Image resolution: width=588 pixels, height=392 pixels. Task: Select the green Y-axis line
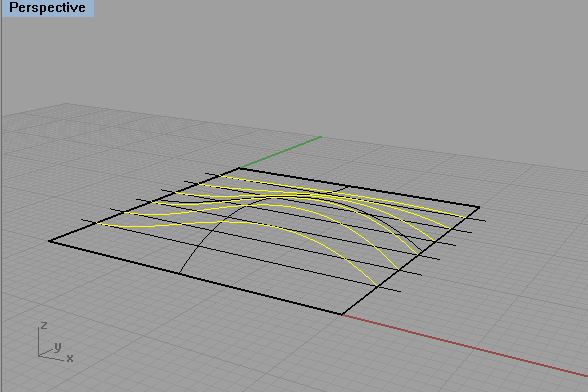(x=280, y=152)
